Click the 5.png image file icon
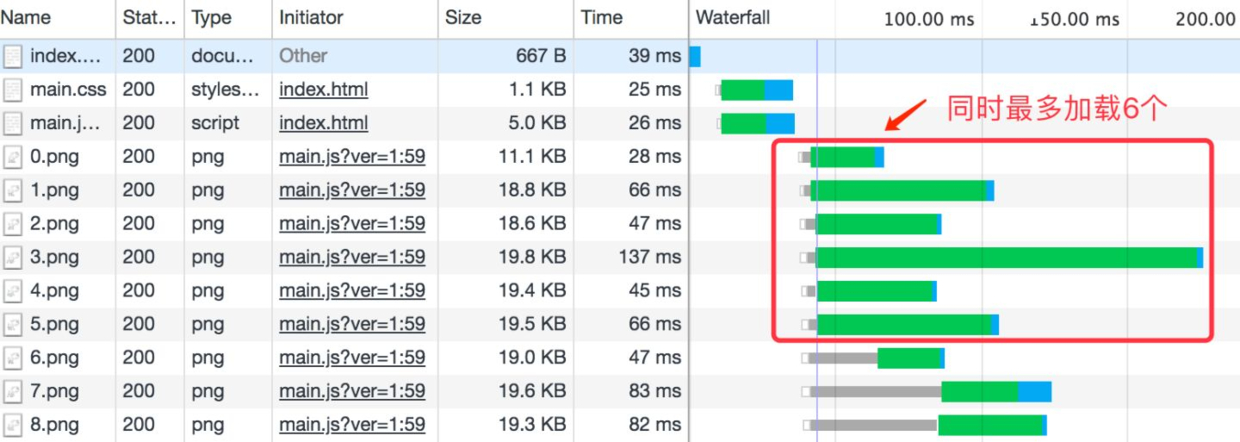Screen dimensions: 1240x442 tap(12, 324)
